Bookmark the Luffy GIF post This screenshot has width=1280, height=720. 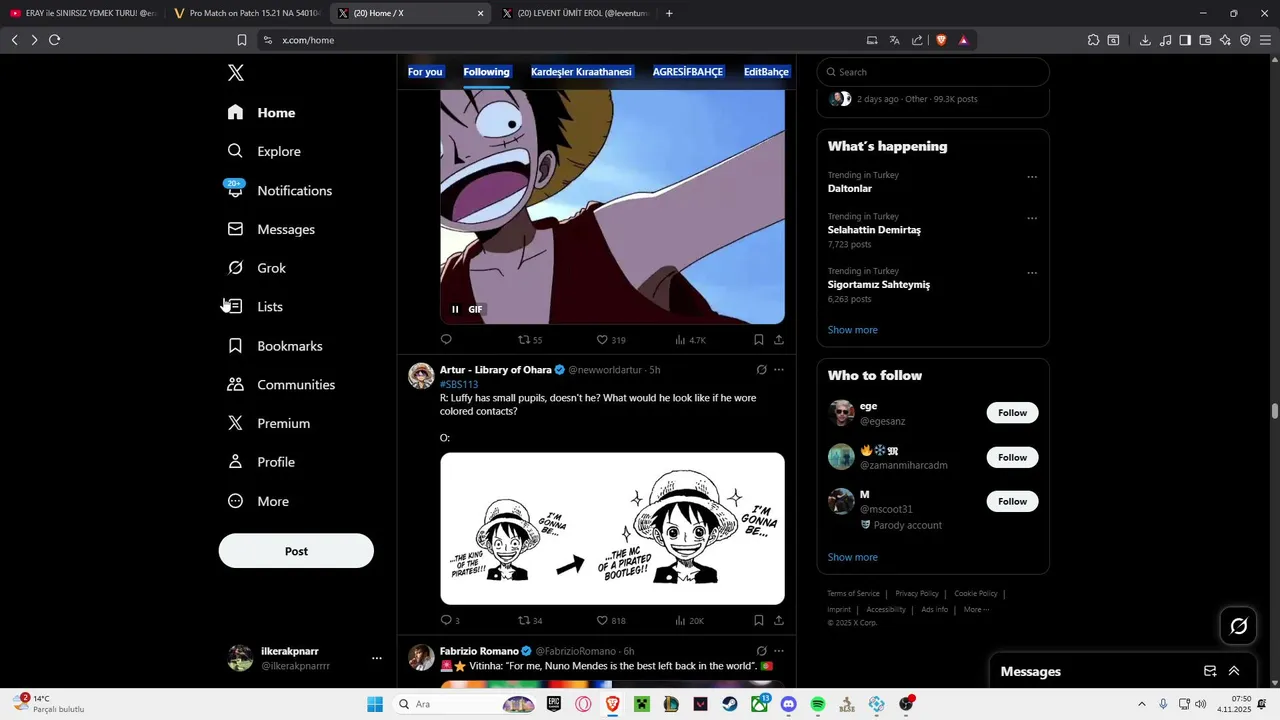click(x=759, y=340)
